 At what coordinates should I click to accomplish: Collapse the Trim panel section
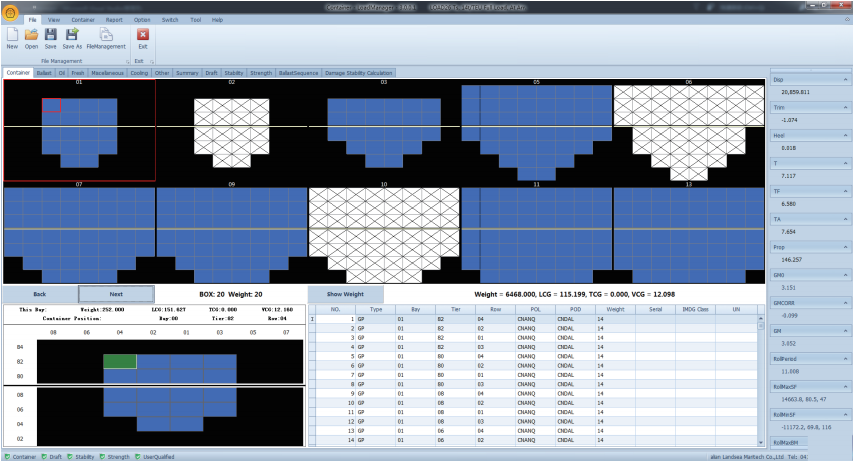tap(845, 105)
